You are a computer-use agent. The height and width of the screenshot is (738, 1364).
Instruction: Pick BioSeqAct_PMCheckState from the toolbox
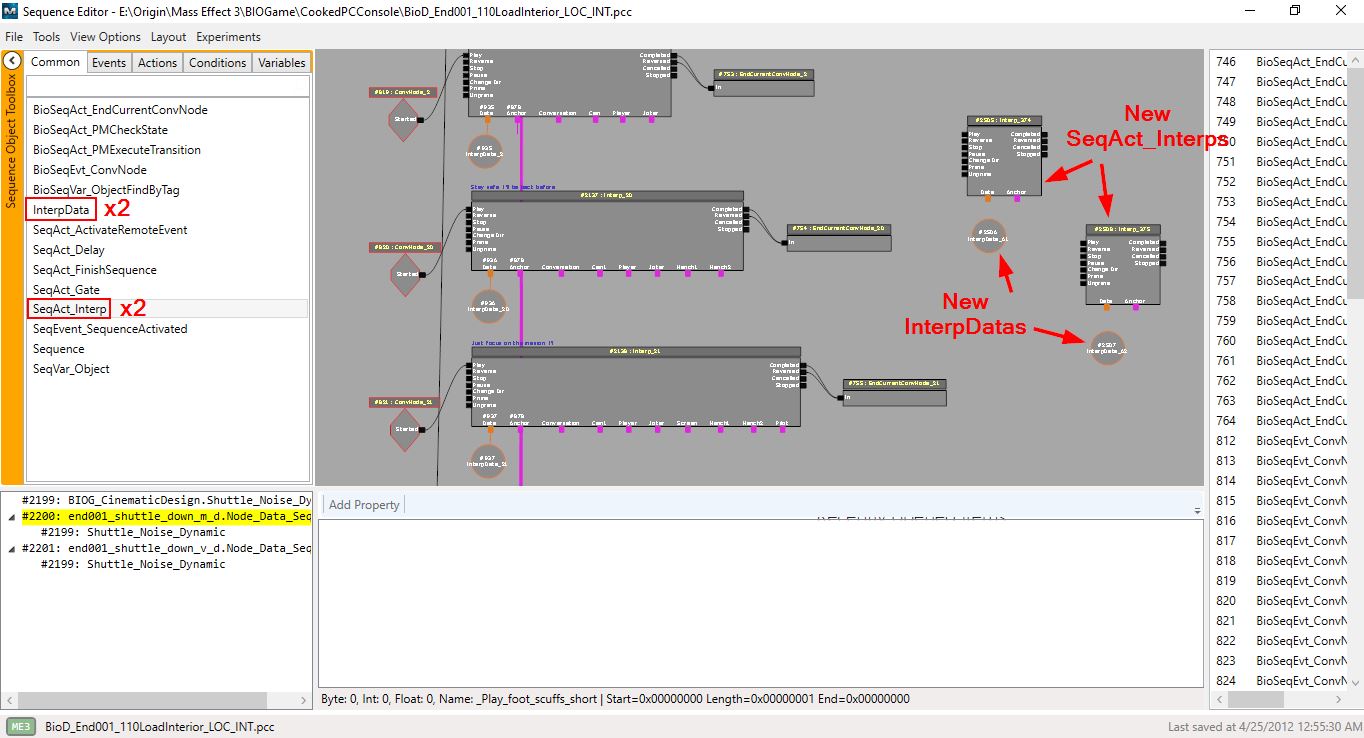coord(100,130)
